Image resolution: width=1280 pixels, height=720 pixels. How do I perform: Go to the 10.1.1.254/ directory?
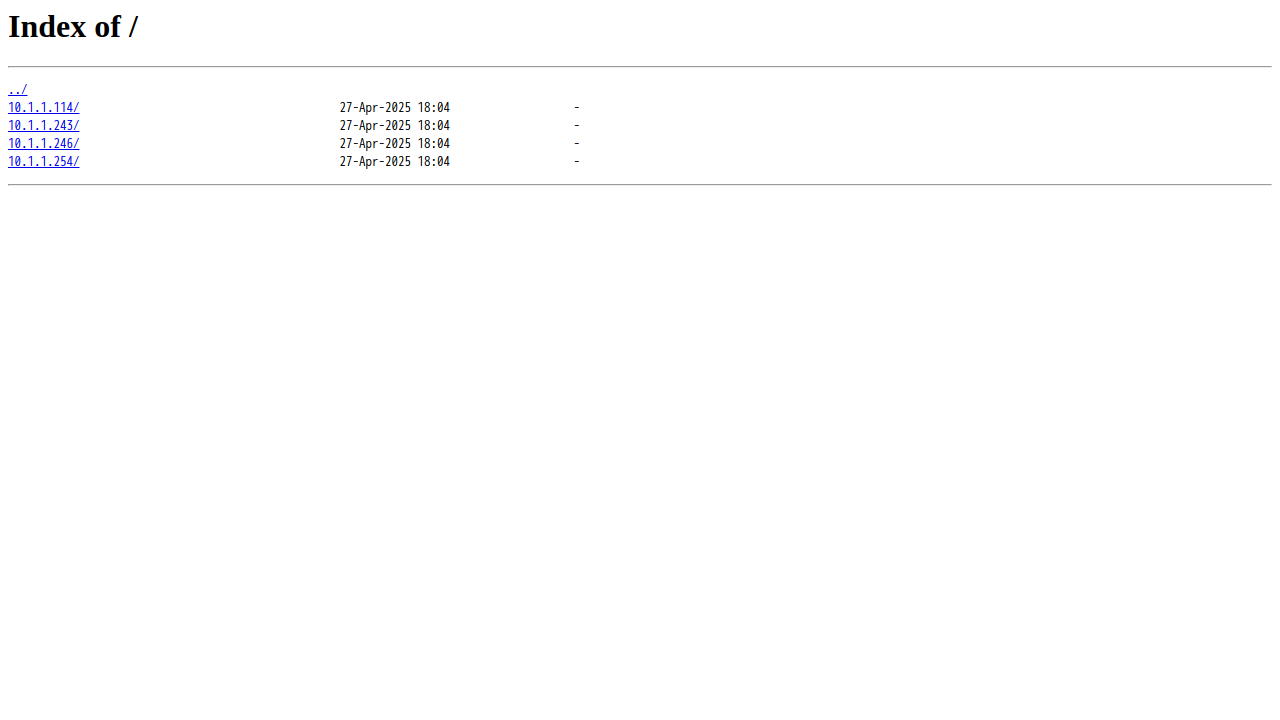(44, 162)
